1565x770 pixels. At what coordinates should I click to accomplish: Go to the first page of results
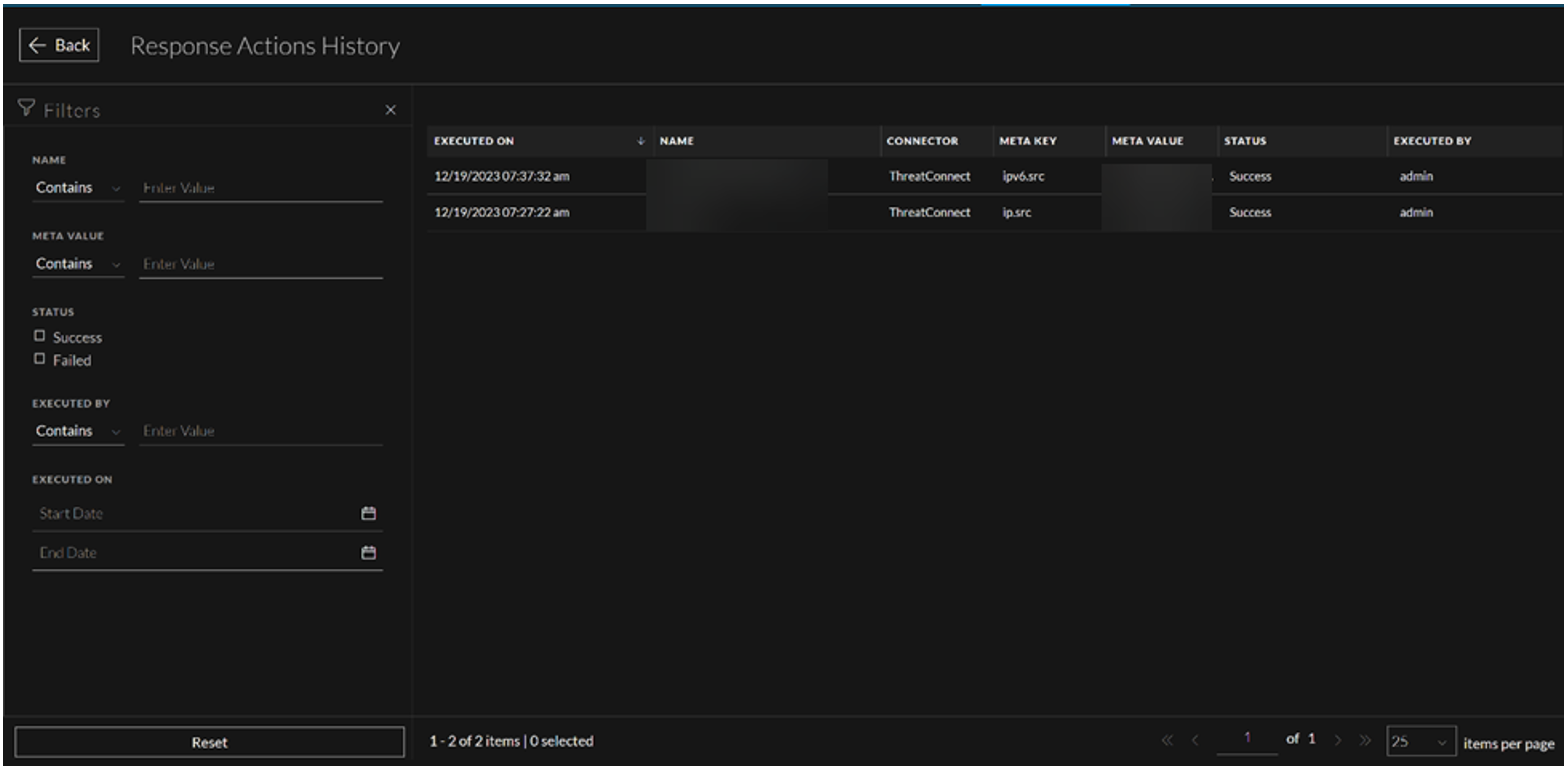[1168, 741]
